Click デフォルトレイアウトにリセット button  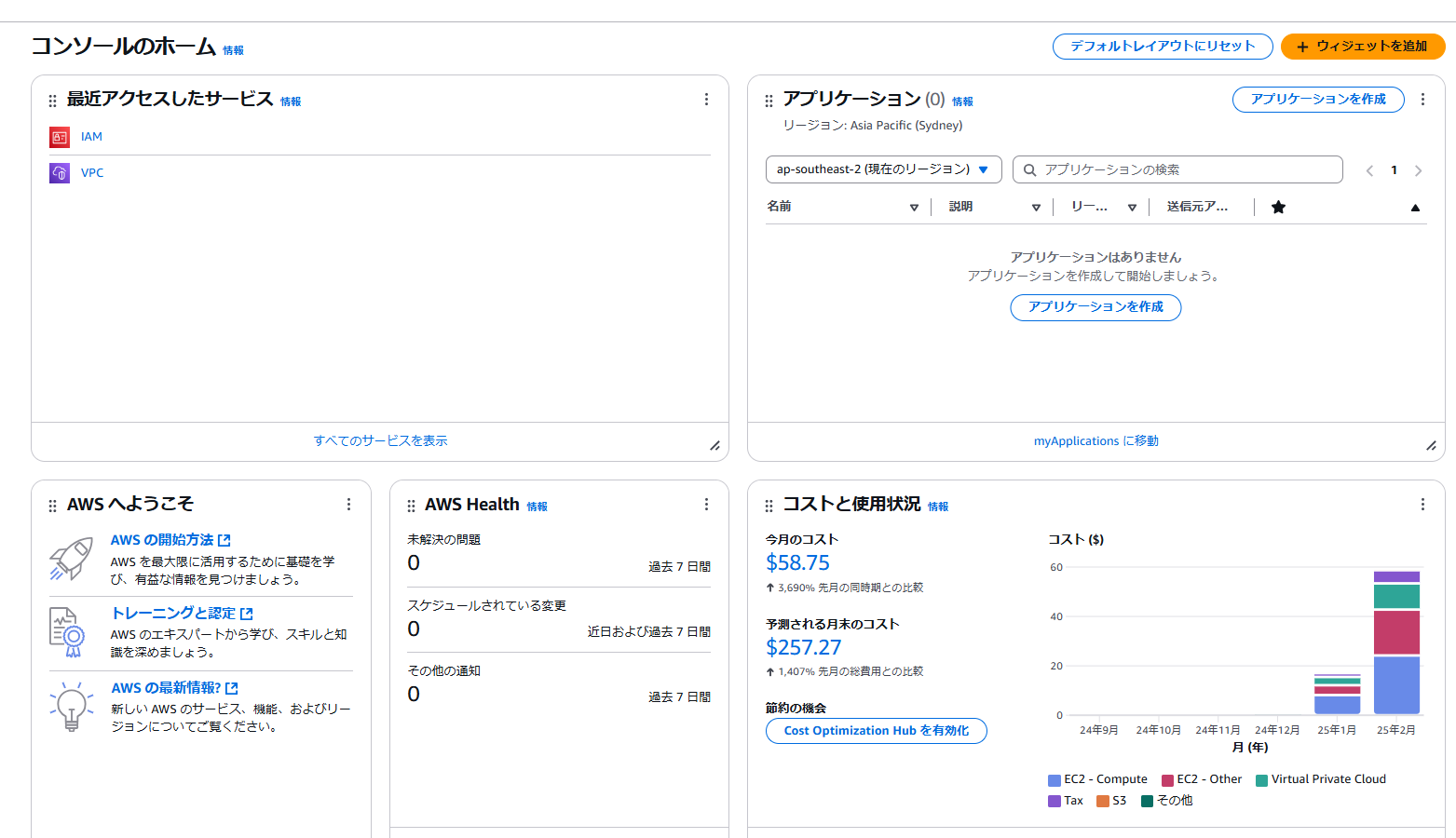pyautogui.click(x=1163, y=47)
